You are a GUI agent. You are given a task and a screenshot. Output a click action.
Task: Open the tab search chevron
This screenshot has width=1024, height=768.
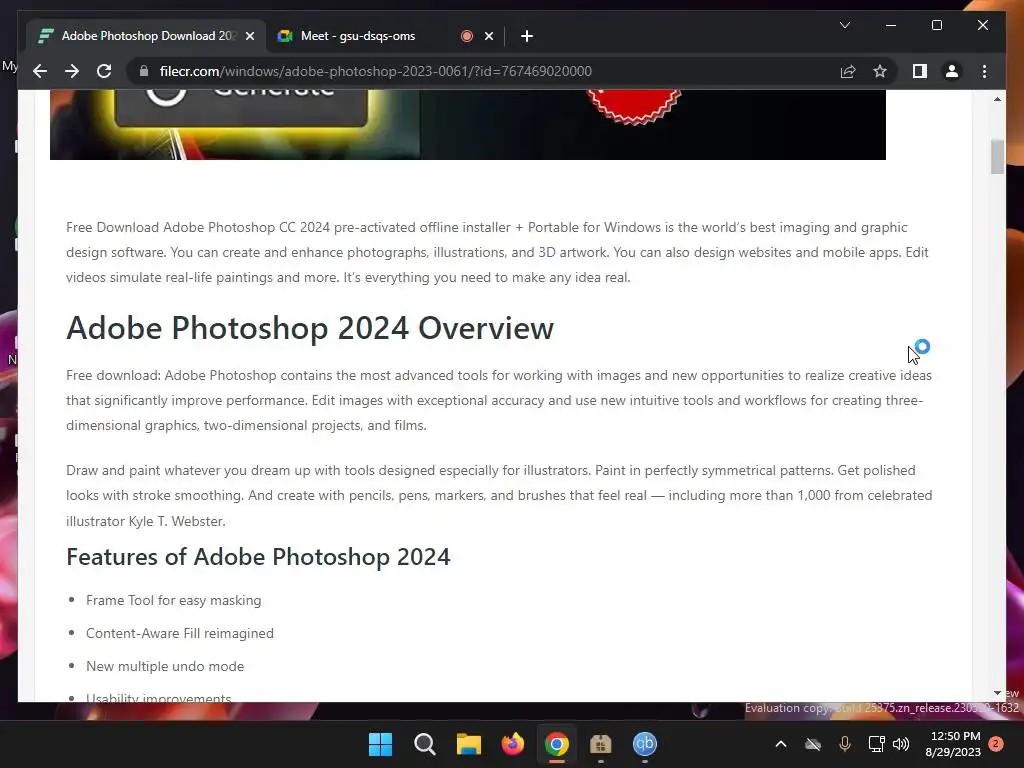844,25
